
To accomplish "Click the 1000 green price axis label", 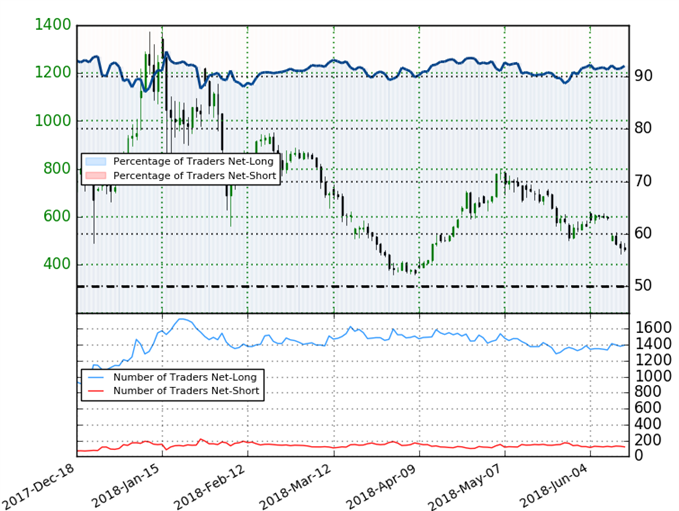I will 53,121.
